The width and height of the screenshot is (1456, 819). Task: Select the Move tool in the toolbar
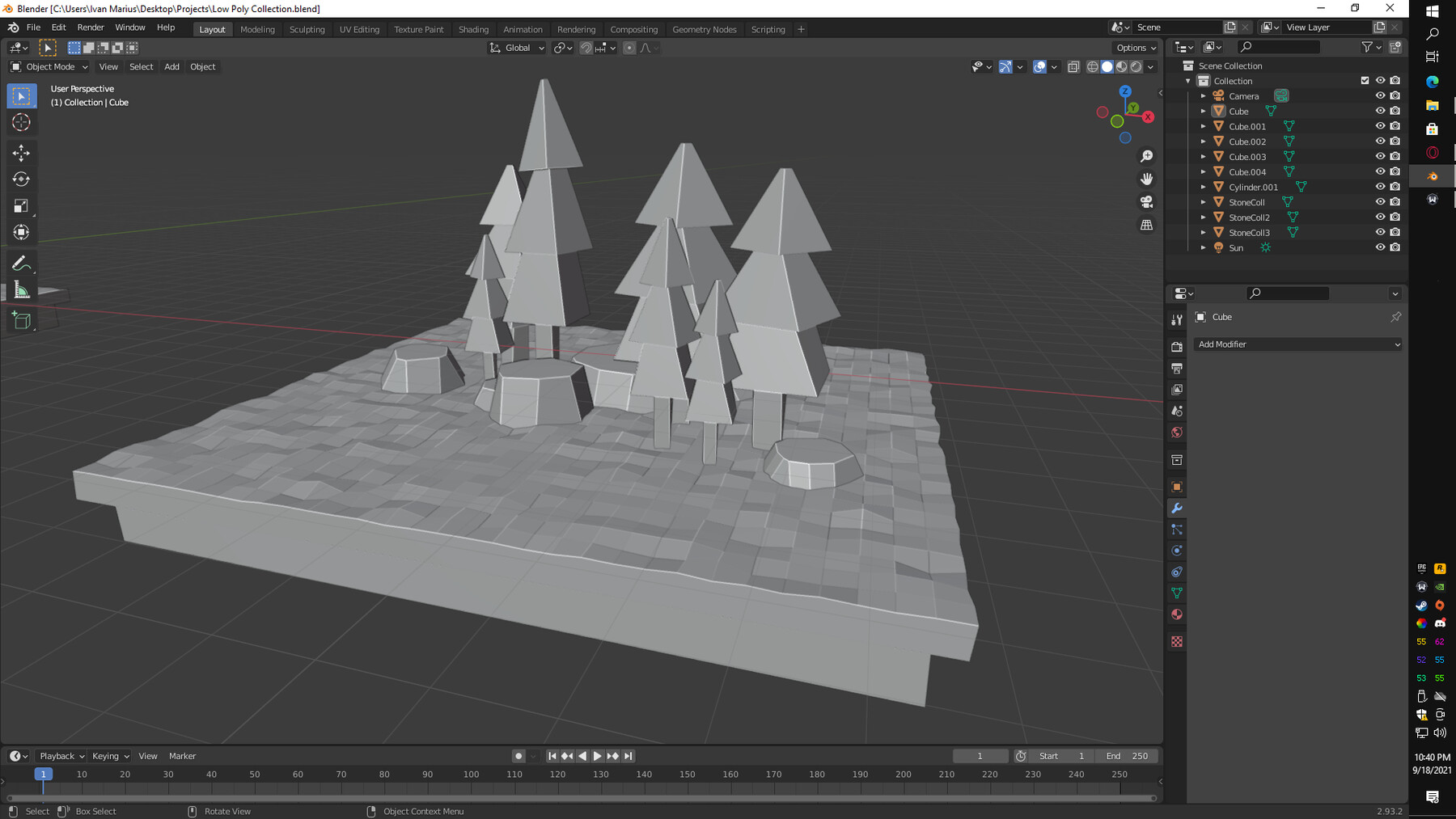22,153
